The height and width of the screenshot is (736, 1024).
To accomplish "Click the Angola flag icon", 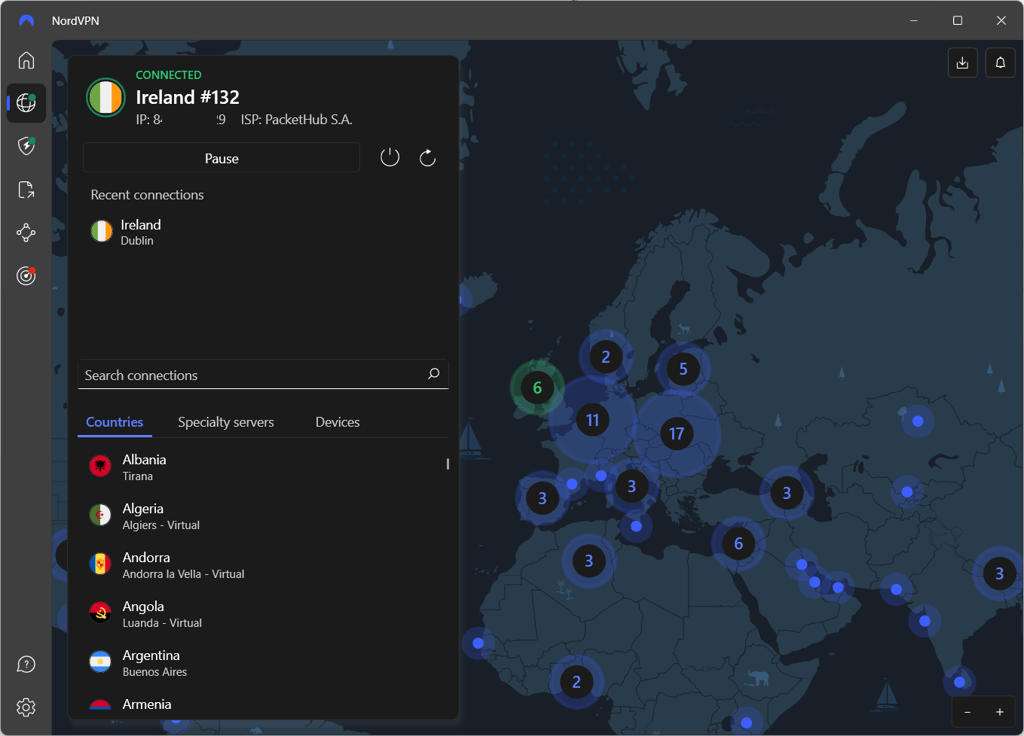I will pos(100,613).
